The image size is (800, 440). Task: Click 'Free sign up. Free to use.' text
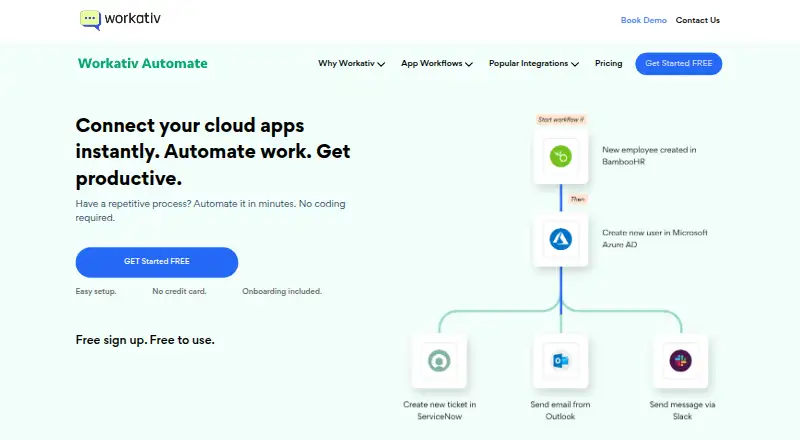145,340
